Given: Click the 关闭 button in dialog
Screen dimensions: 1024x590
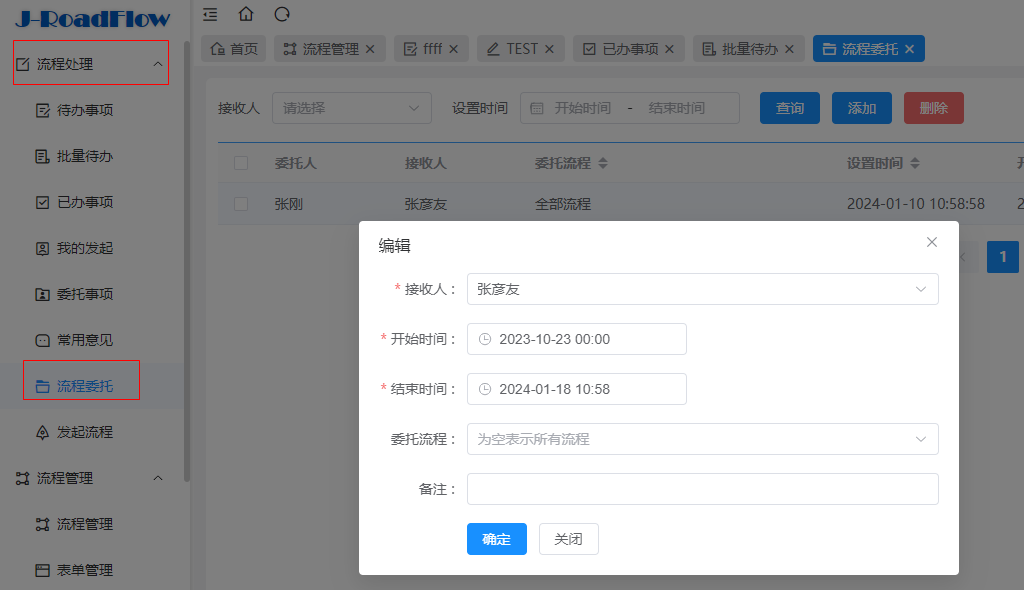Looking at the screenshot, I should (x=568, y=539).
